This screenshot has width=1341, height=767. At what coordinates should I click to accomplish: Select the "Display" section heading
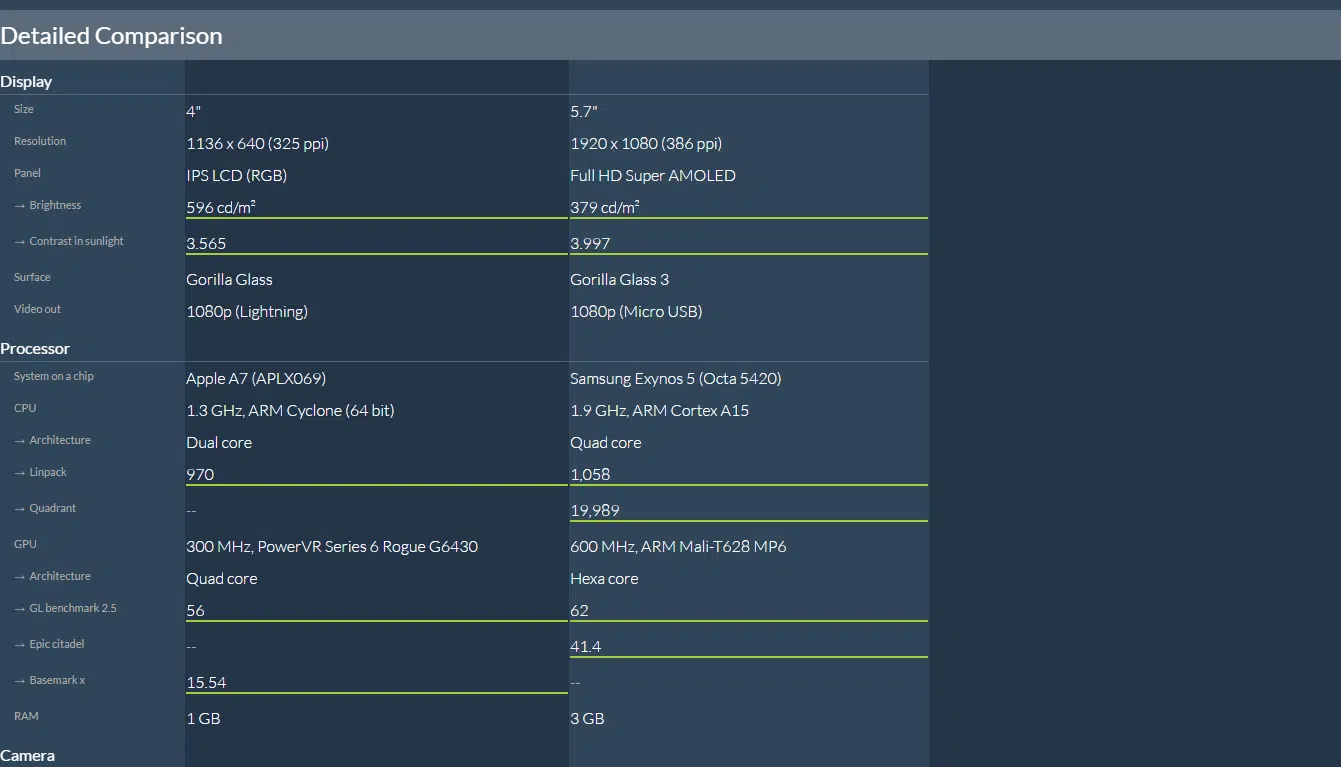(x=26, y=82)
